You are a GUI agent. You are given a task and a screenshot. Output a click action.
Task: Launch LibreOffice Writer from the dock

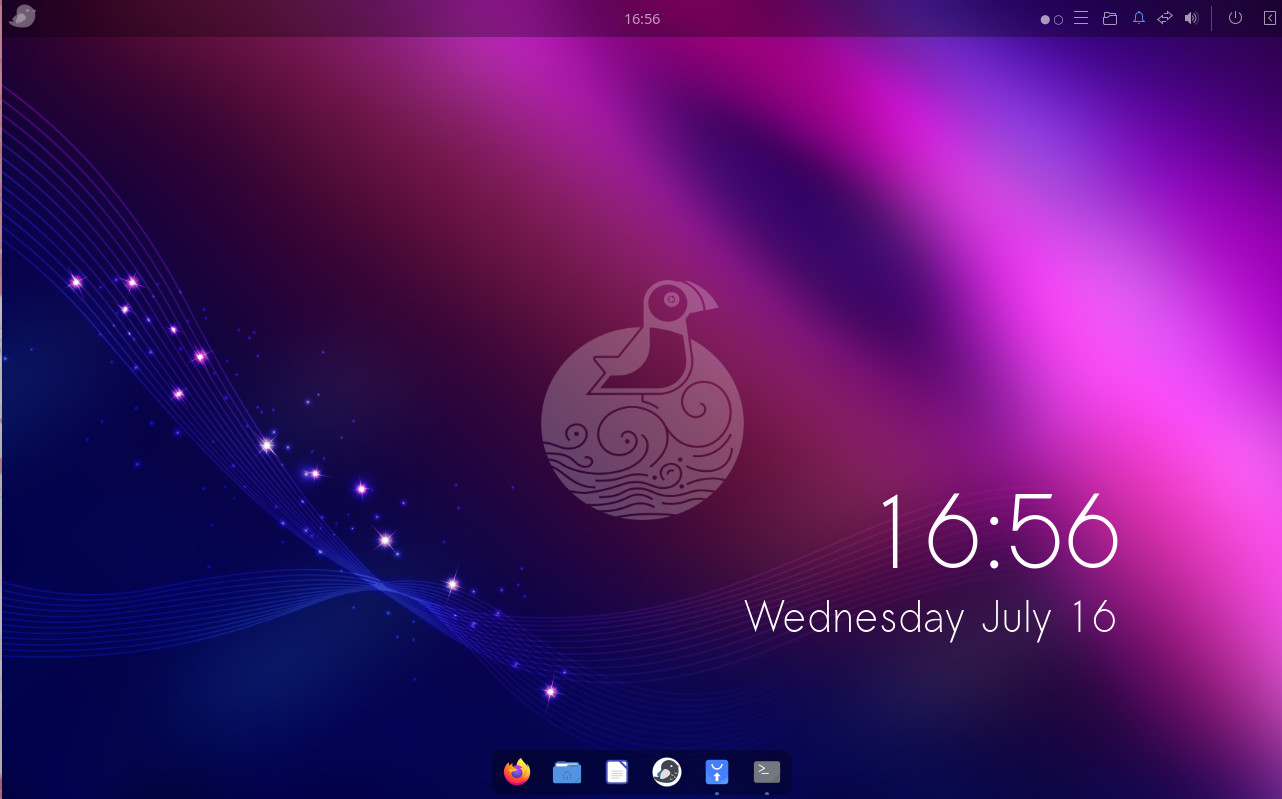[x=617, y=772]
